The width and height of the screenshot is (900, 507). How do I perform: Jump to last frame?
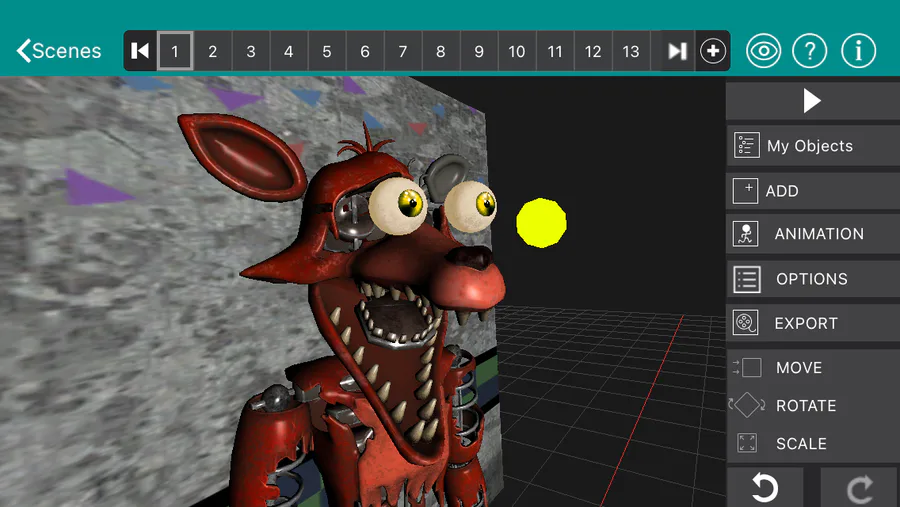(677, 51)
